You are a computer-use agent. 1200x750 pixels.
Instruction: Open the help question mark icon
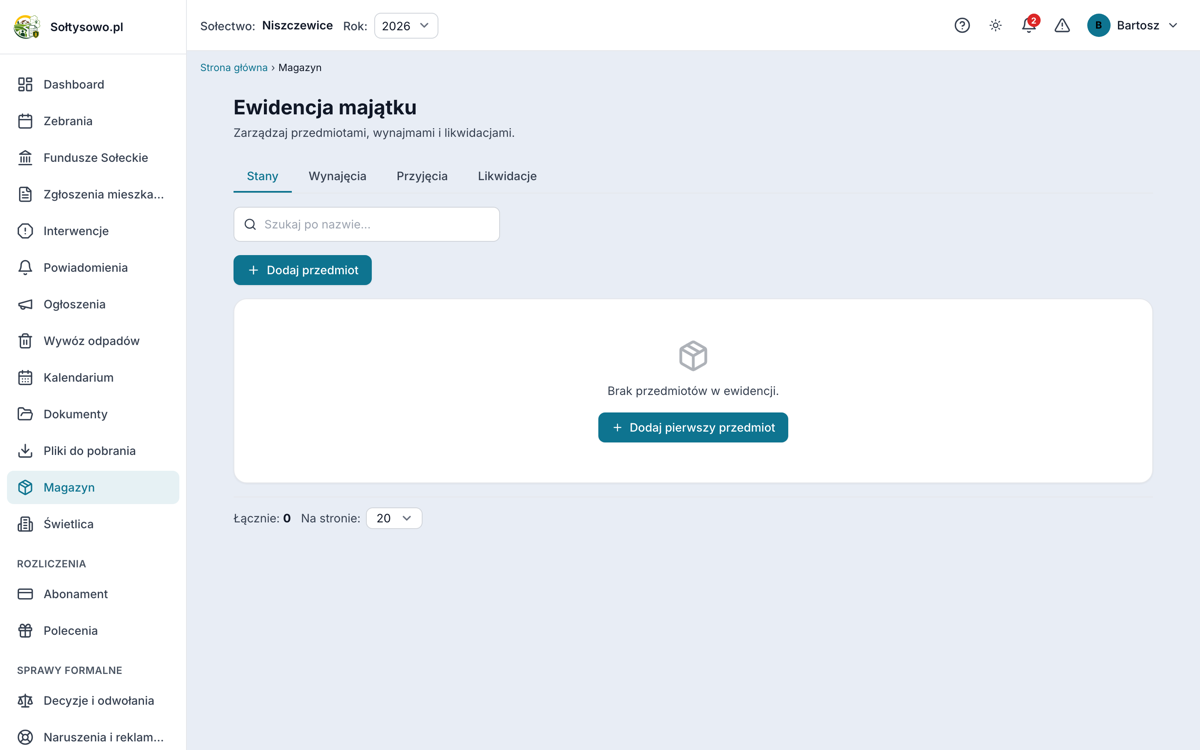[x=962, y=26]
